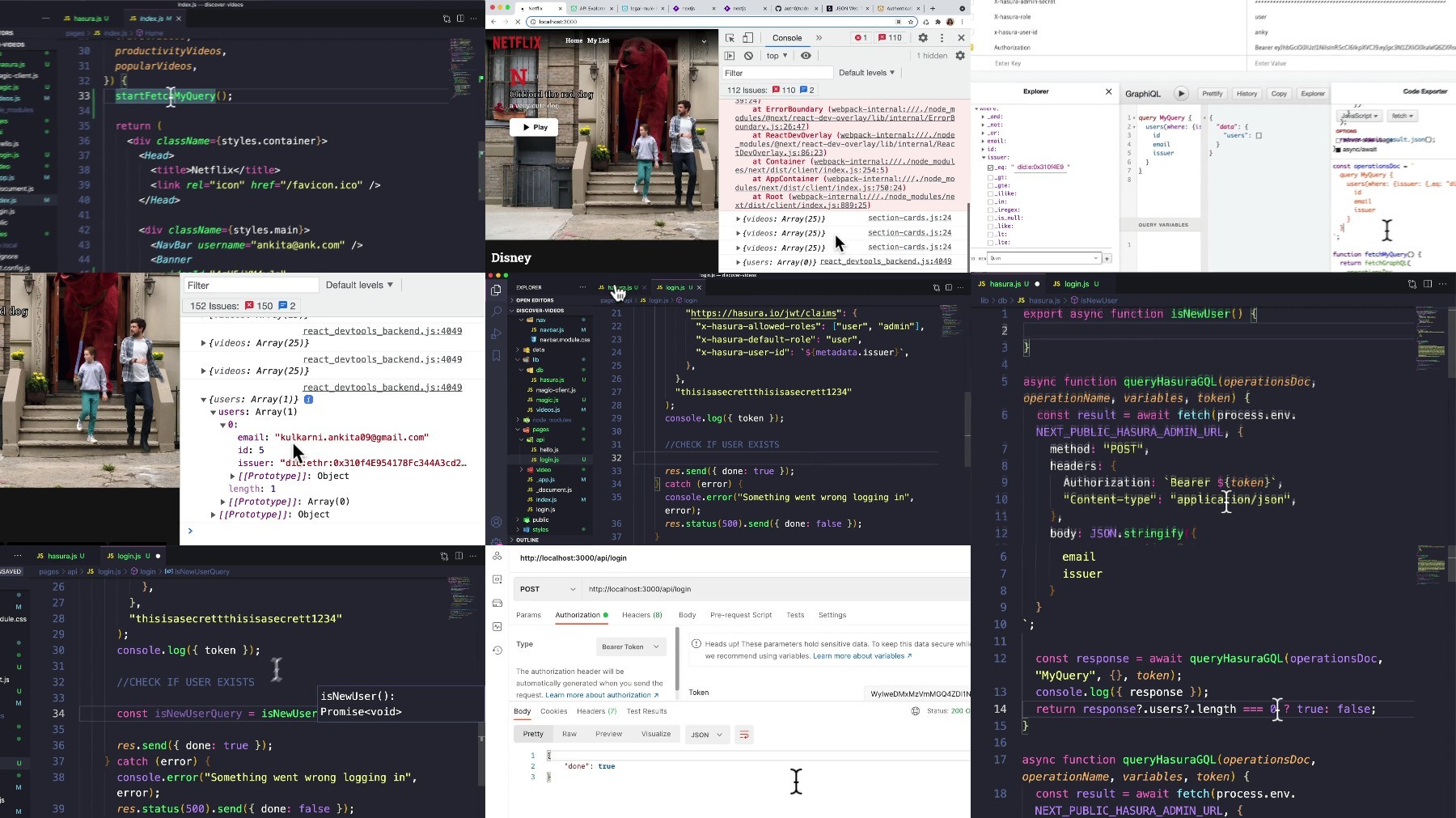Open the VS Code Explorer activity bar icon
Viewport: 1456px width, 818px height.
(x=496, y=290)
